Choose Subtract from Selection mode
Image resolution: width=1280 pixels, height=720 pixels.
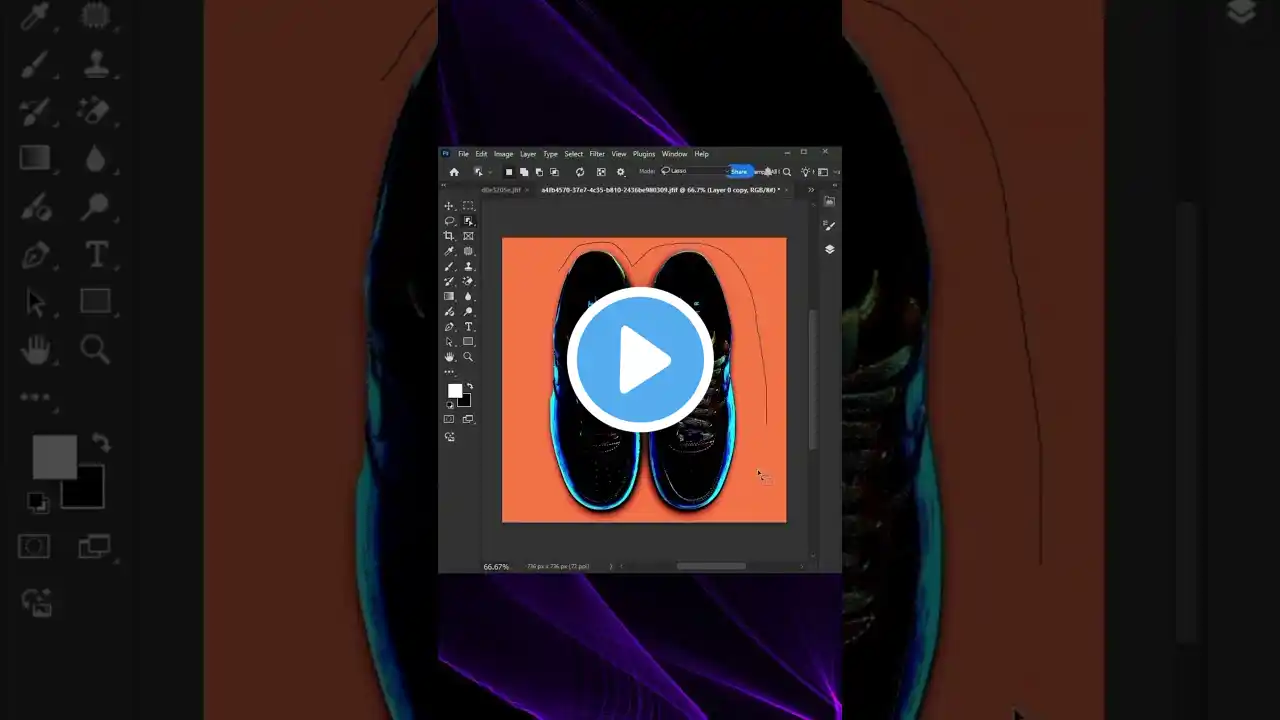[539, 172]
